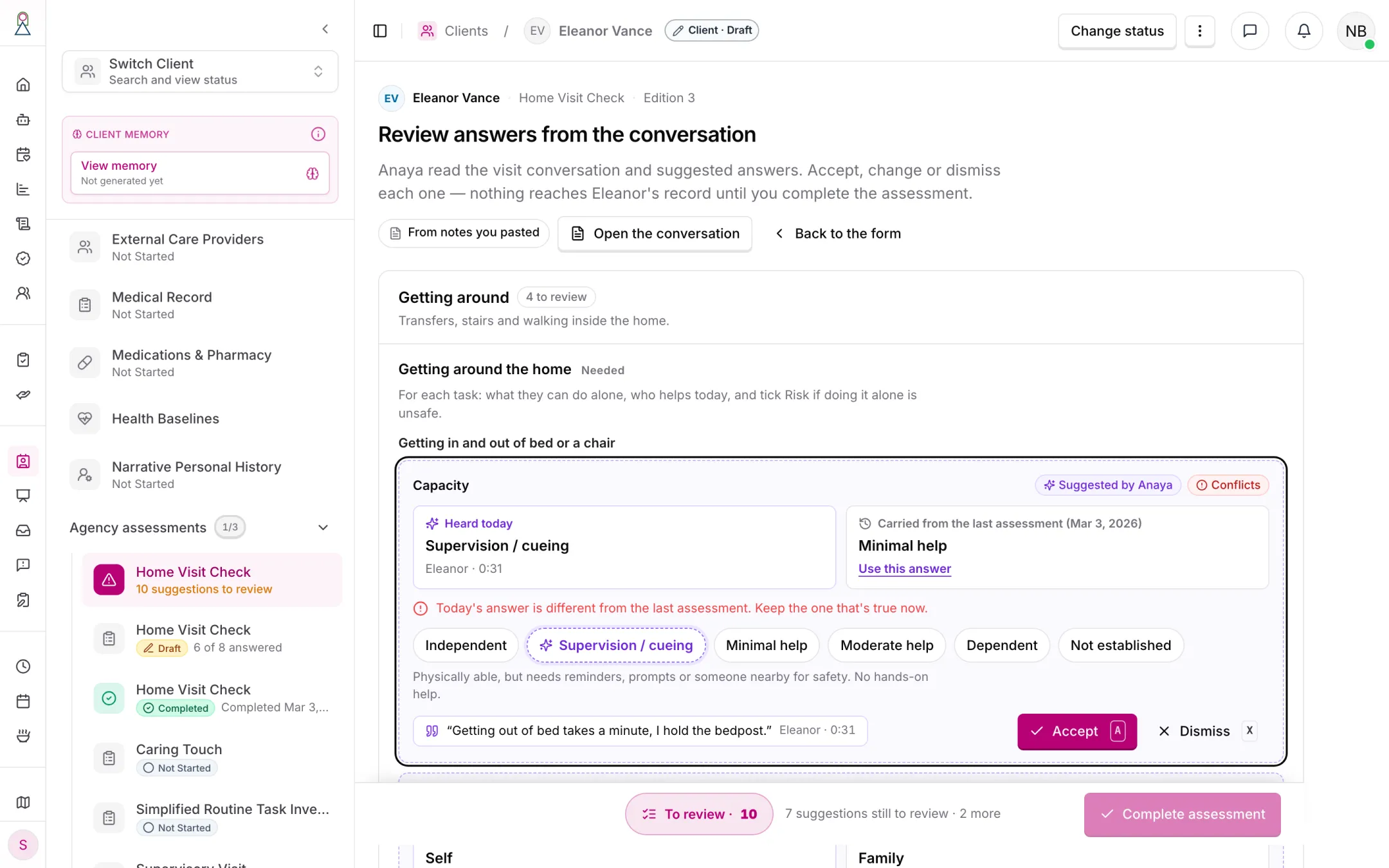Open the Change status dropdown
This screenshot has height=868, width=1389.
[1117, 31]
